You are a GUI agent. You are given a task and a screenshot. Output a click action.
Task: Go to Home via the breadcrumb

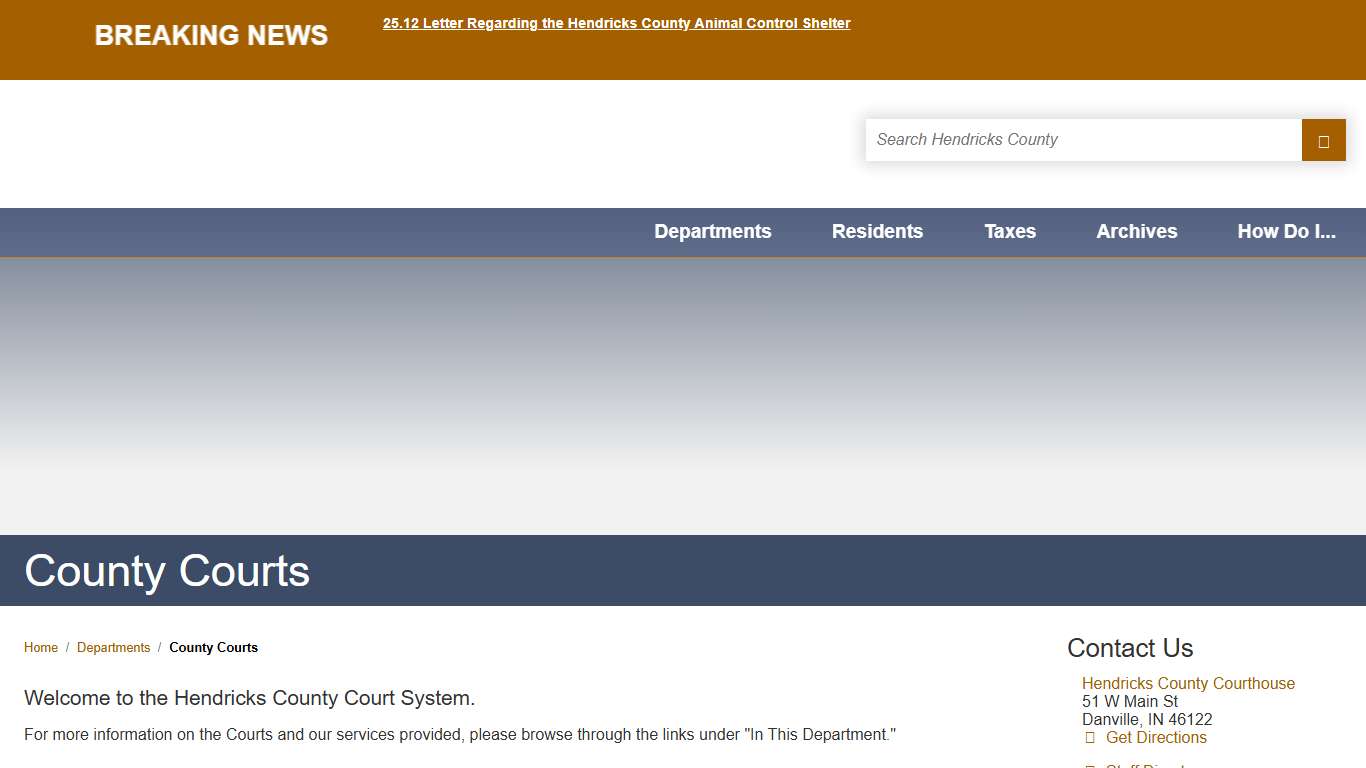tap(41, 647)
